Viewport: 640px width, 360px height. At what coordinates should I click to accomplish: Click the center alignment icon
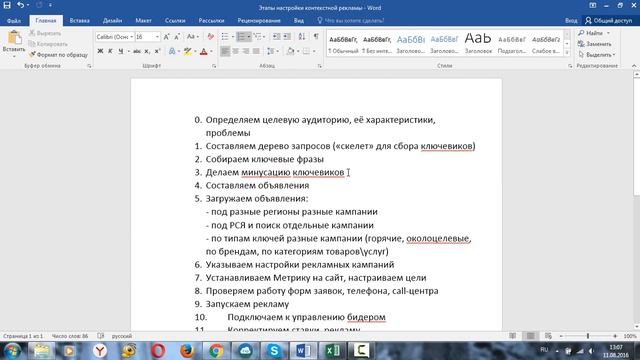point(236,51)
